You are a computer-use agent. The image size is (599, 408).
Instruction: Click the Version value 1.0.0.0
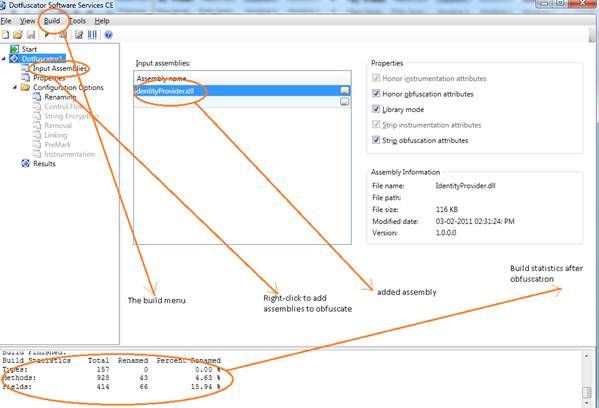click(x=446, y=233)
